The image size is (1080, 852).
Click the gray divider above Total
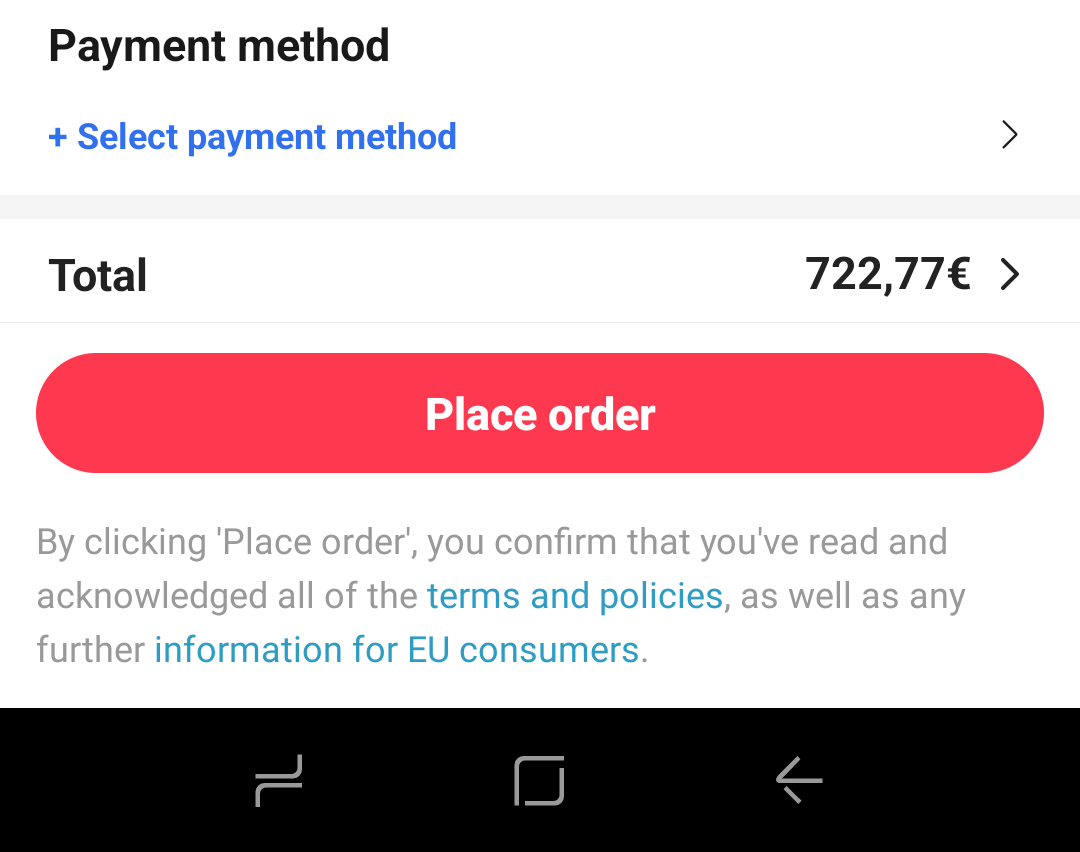coord(540,207)
